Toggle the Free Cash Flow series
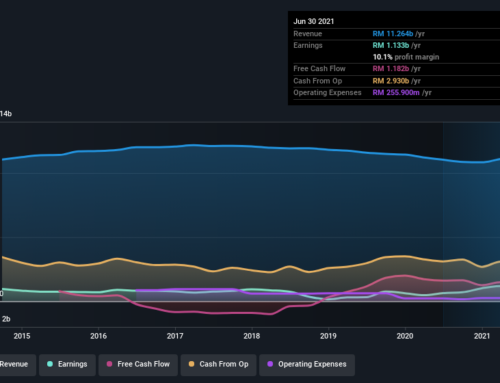This screenshot has width=500, height=383. pos(138,365)
